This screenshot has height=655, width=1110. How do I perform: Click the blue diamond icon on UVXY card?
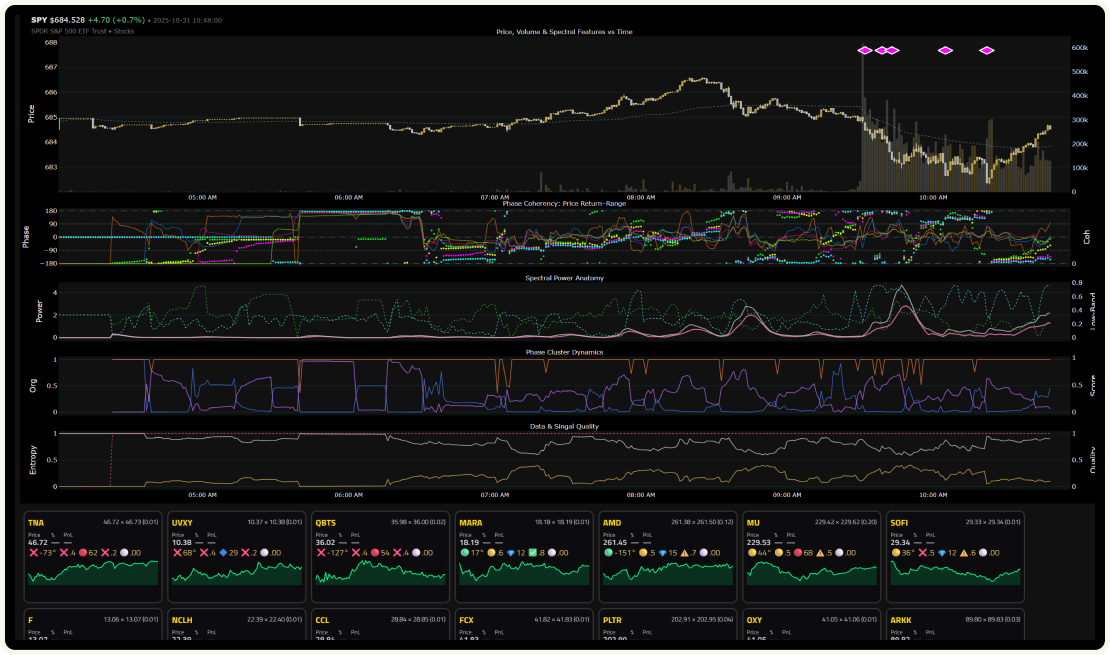tap(222, 553)
